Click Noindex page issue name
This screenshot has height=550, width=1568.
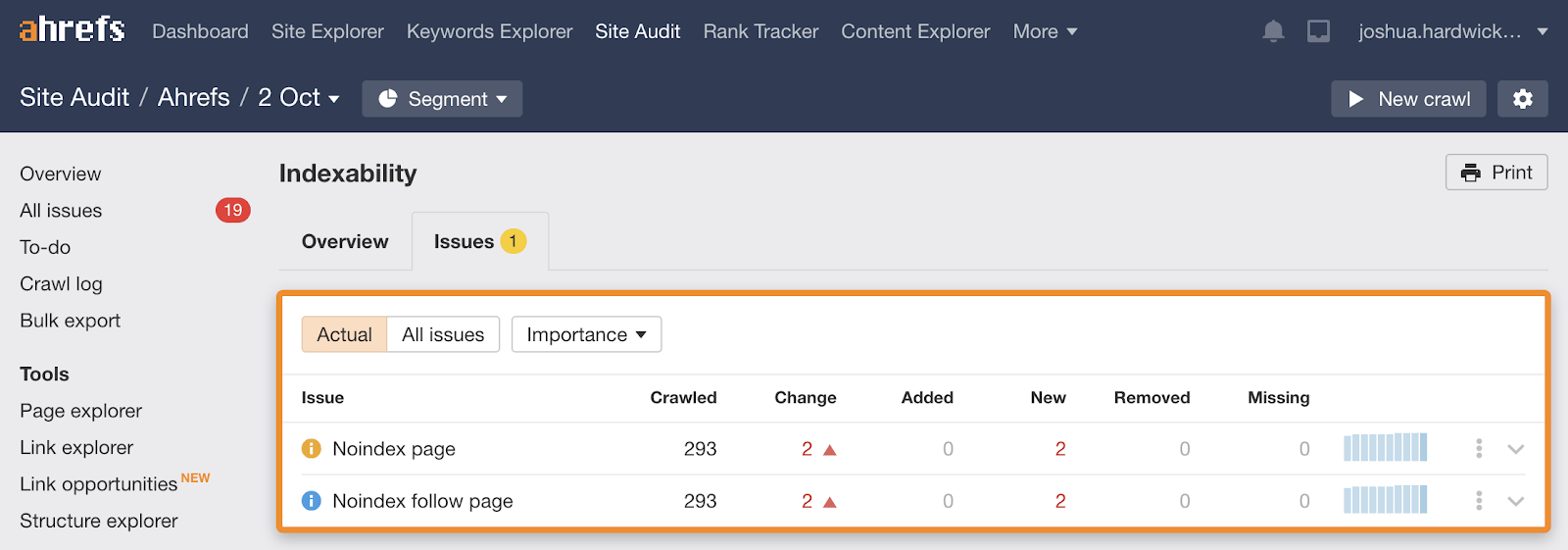click(x=394, y=449)
